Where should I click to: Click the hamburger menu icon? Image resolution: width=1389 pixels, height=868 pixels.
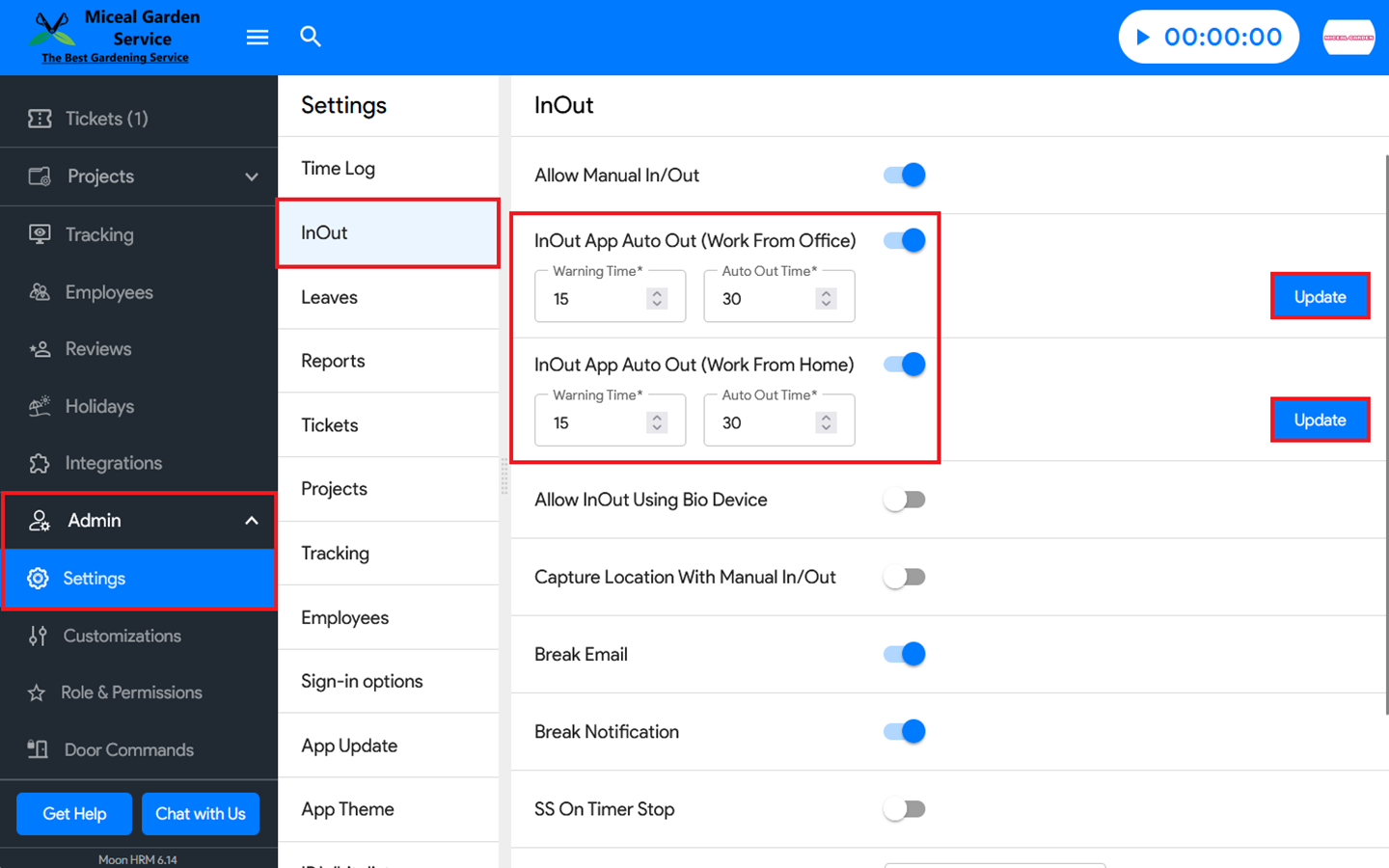(257, 37)
